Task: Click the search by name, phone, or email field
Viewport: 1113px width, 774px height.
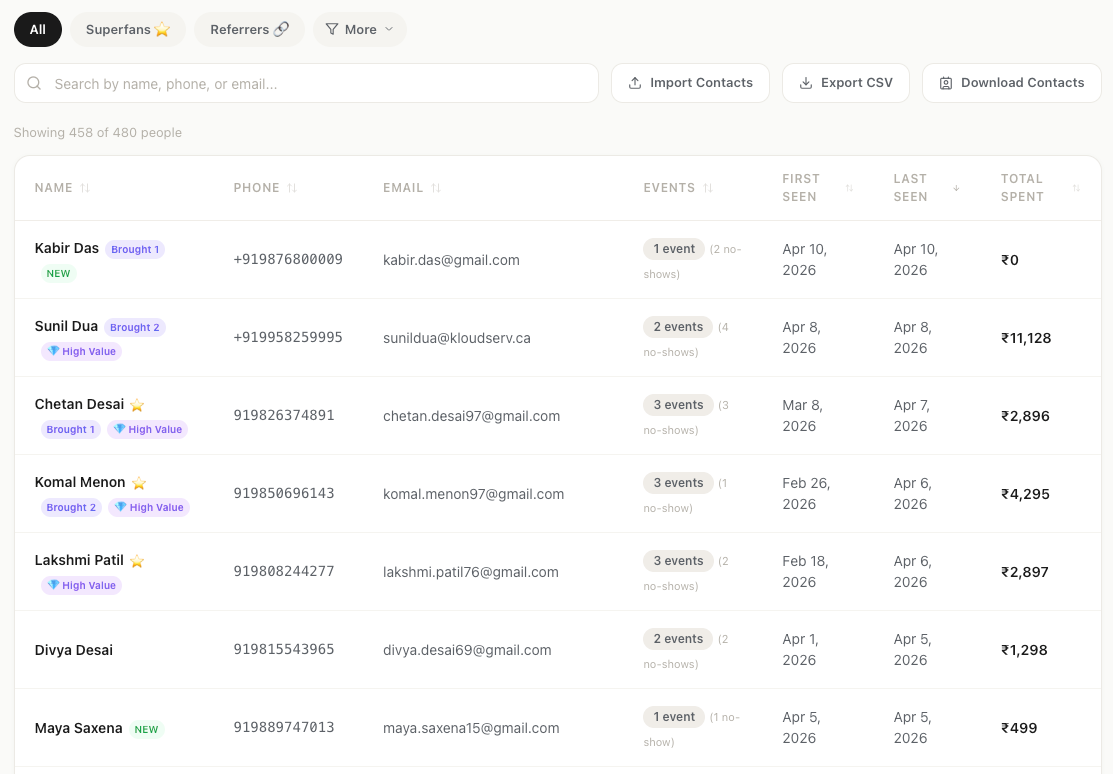Action: pyautogui.click(x=306, y=83)
